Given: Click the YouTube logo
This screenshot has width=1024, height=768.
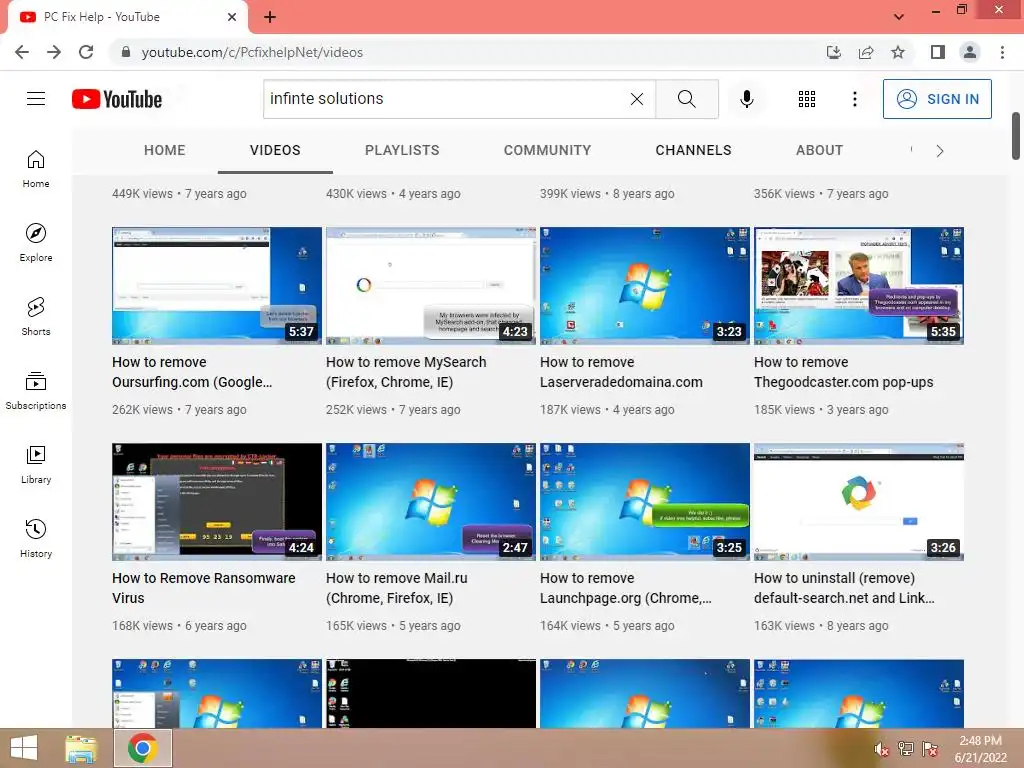Looking at the screenshot, I should [117, 99].
